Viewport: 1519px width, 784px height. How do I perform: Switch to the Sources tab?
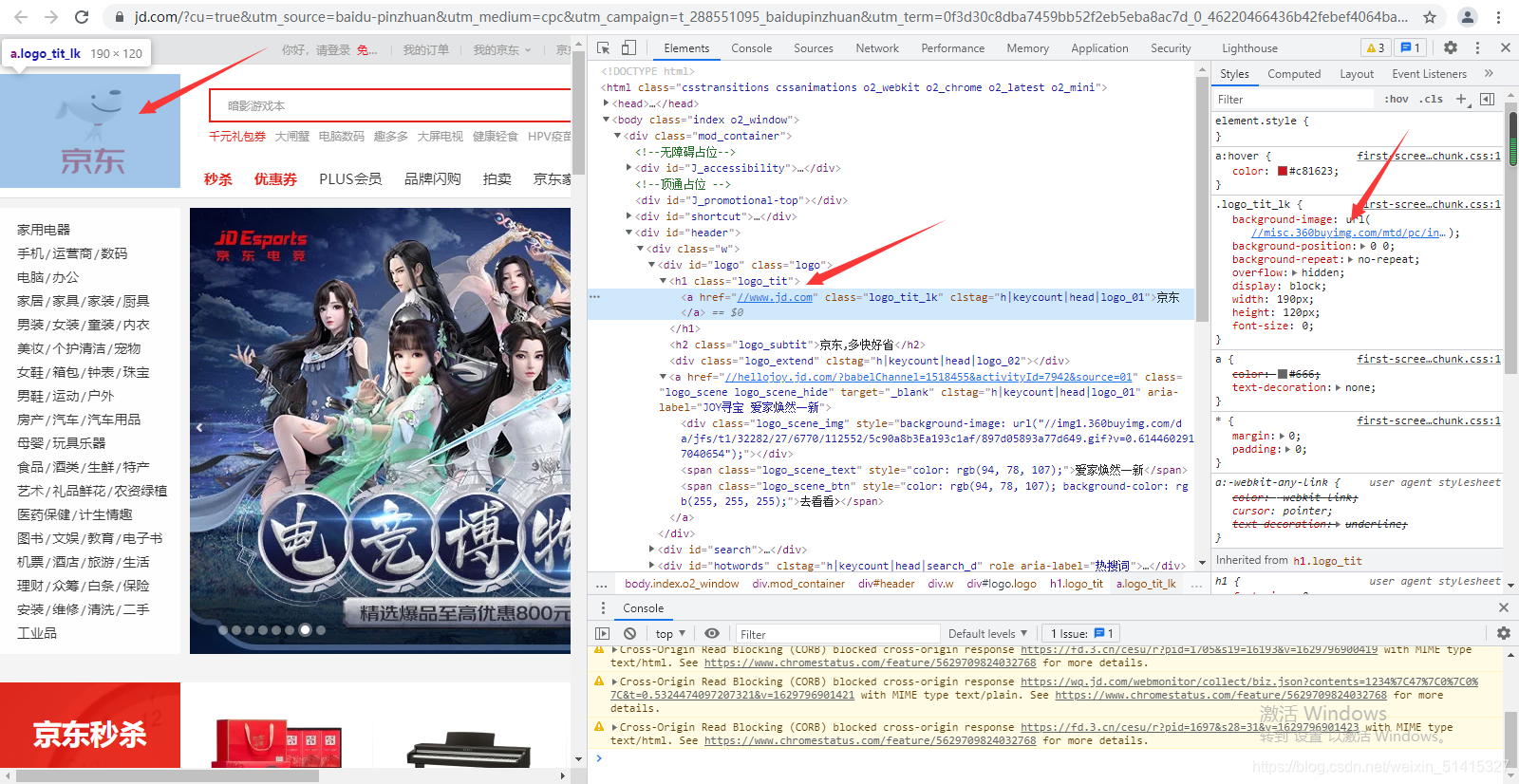(814, 48)
